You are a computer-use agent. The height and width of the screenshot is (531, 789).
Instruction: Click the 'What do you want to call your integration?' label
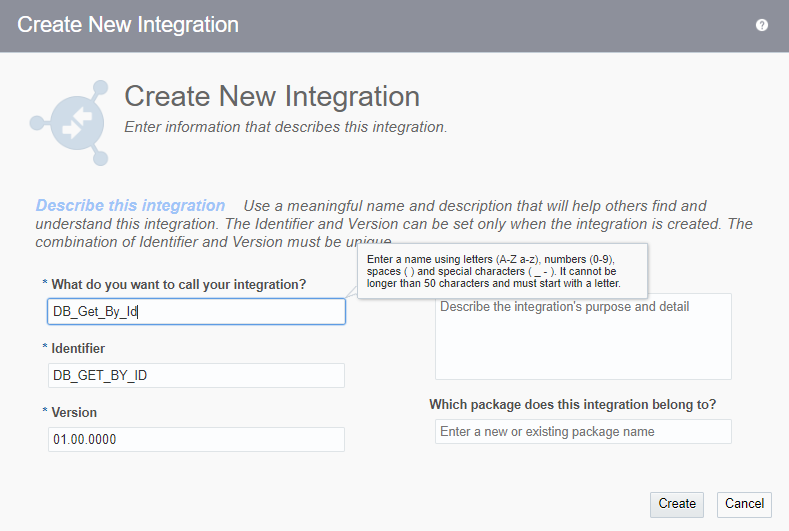178,285
